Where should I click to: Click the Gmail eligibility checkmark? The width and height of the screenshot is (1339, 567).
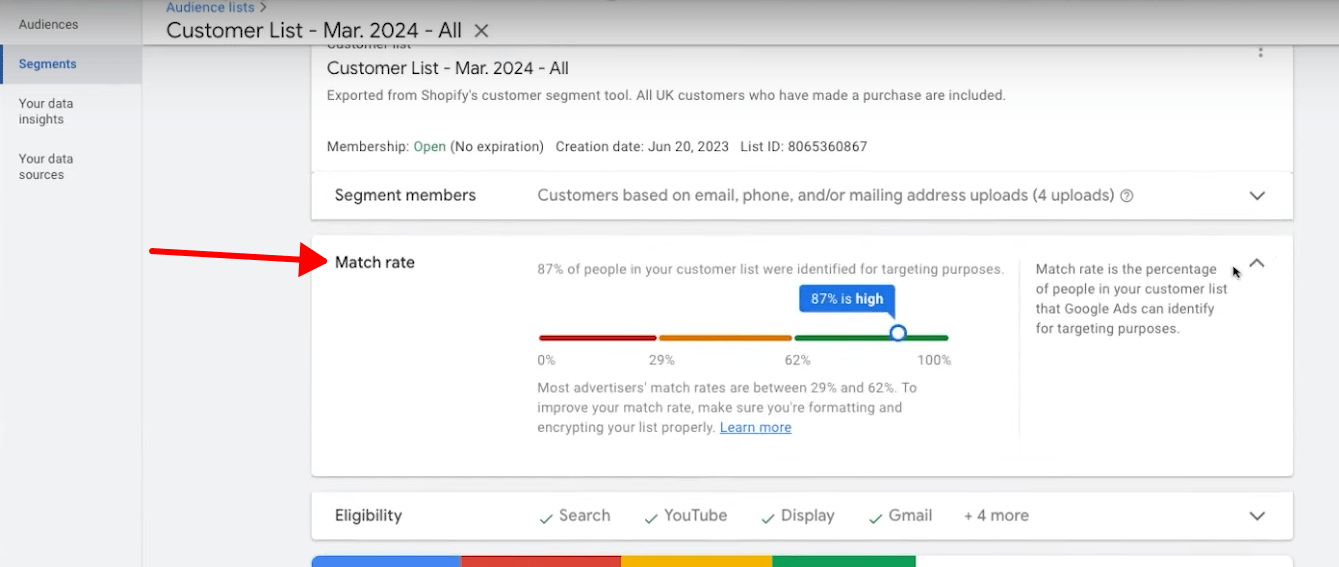pyautogui.click(x=876, y=517)
